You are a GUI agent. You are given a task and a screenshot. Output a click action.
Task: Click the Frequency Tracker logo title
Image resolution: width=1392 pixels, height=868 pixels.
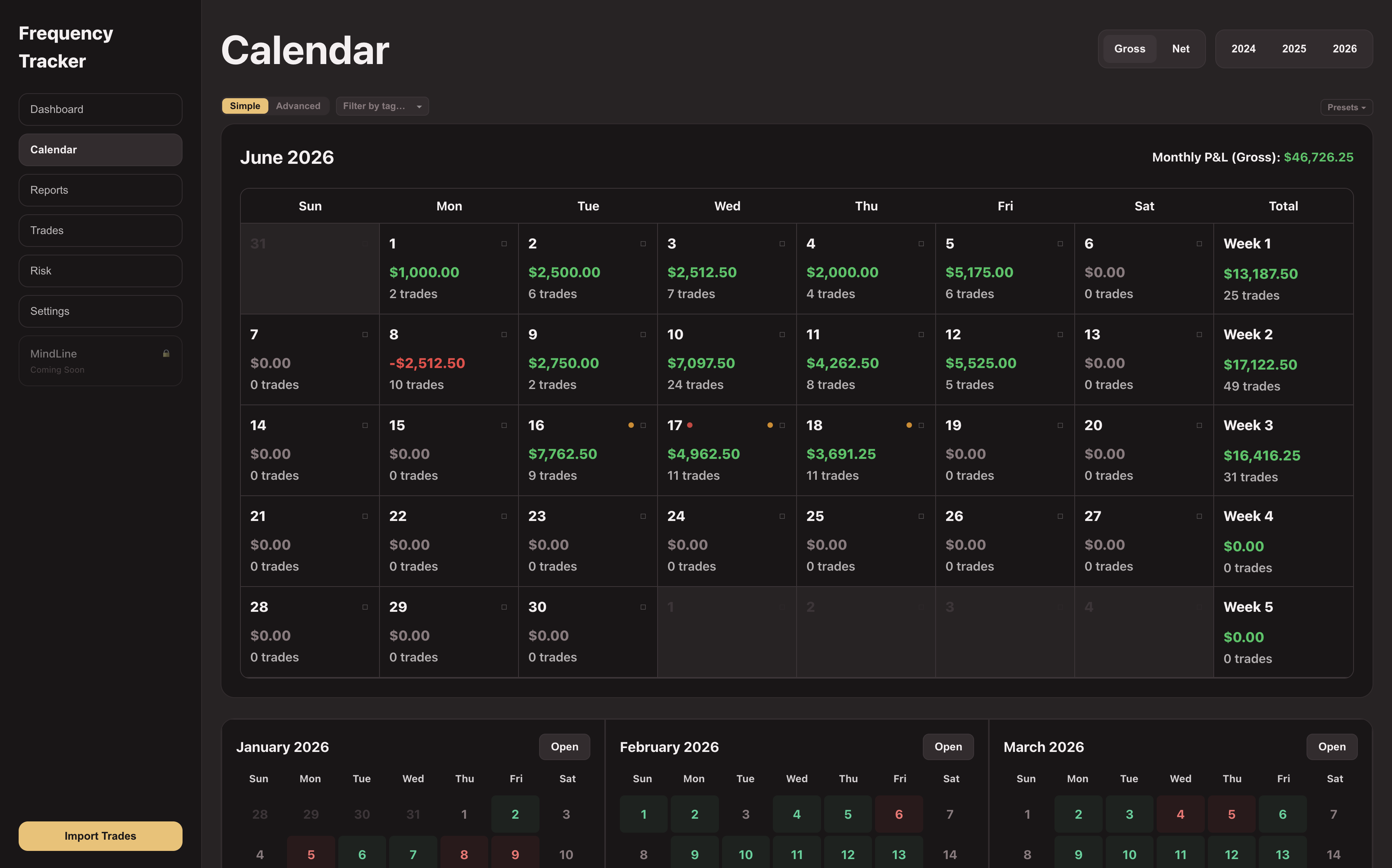pos(66,47)
